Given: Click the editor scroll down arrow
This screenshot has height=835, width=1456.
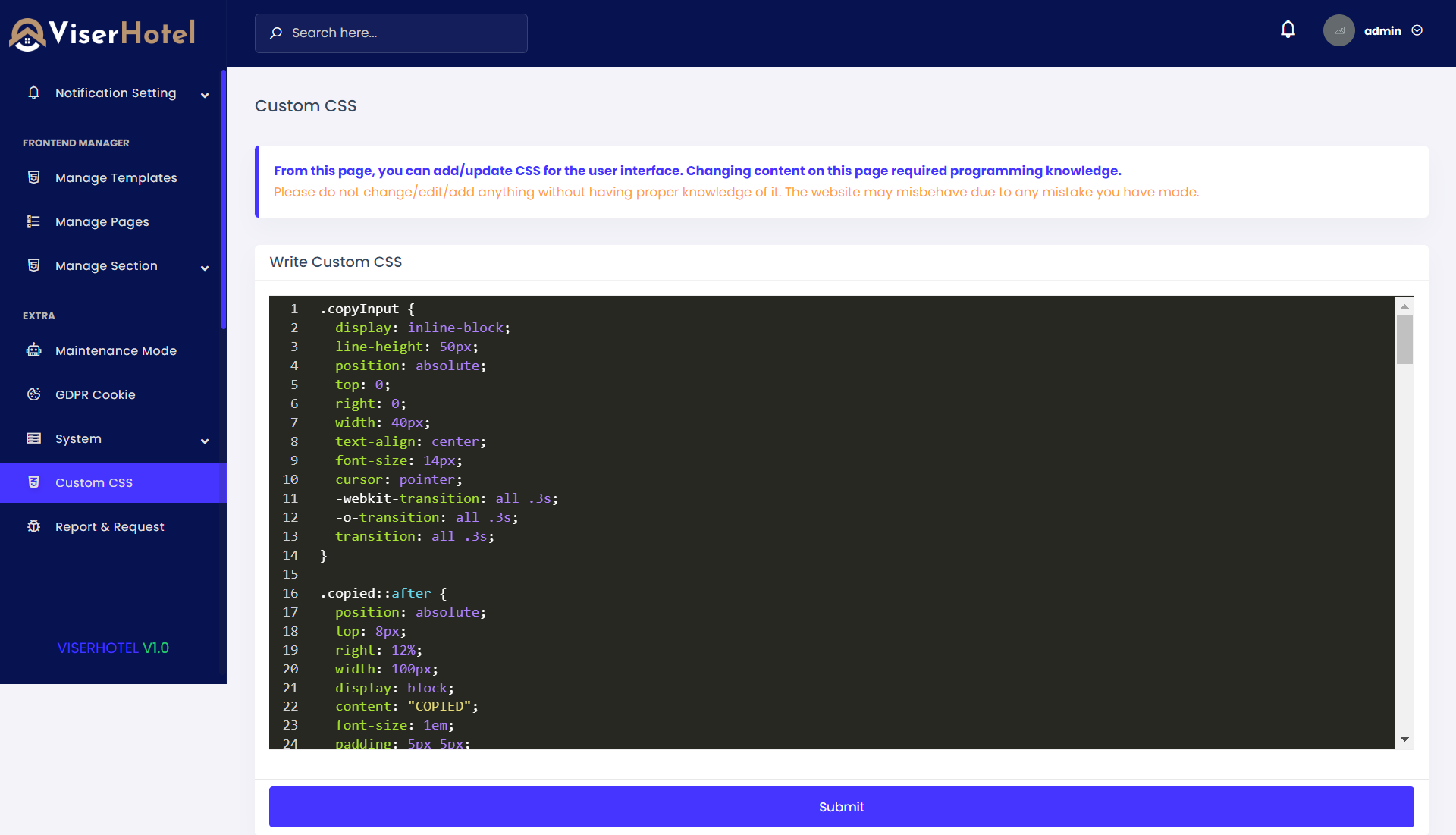Looking at the screenshot, I should (x=1404, y=739).
